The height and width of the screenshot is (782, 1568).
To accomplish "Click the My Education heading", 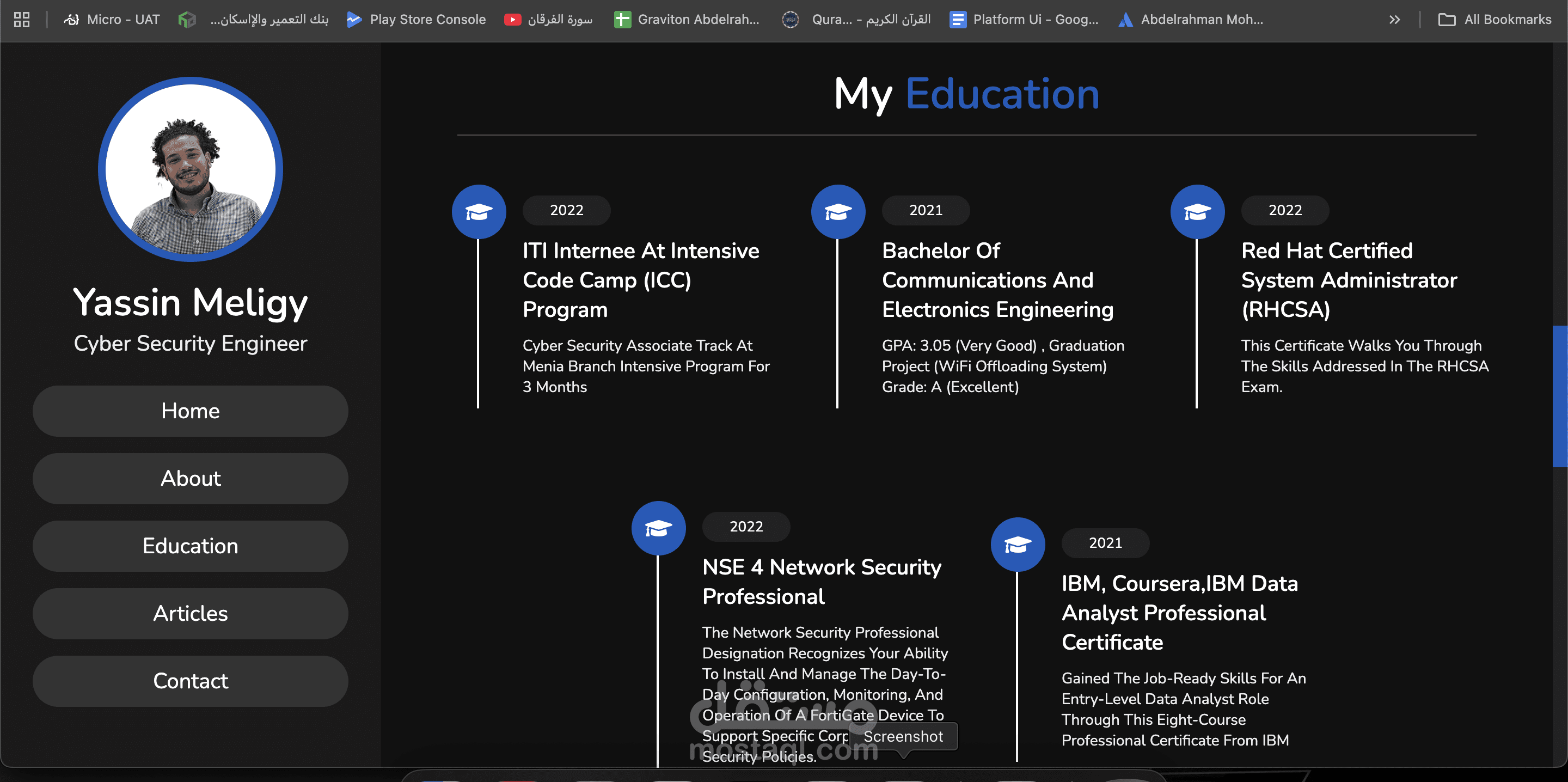I will click(x=966, y=94).
